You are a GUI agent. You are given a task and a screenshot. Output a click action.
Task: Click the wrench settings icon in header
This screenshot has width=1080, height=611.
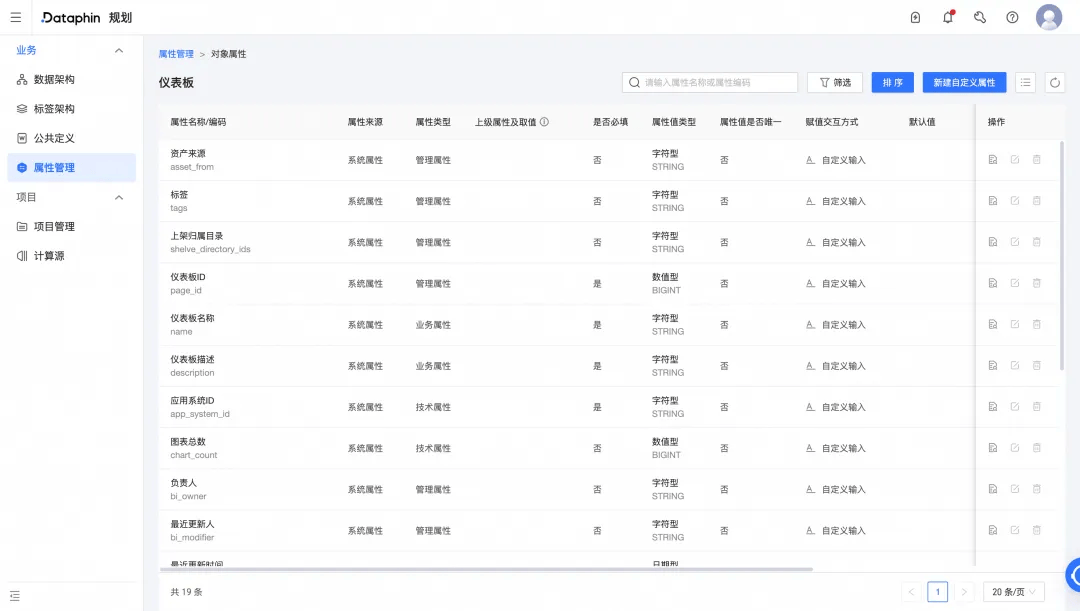(980, 17)
